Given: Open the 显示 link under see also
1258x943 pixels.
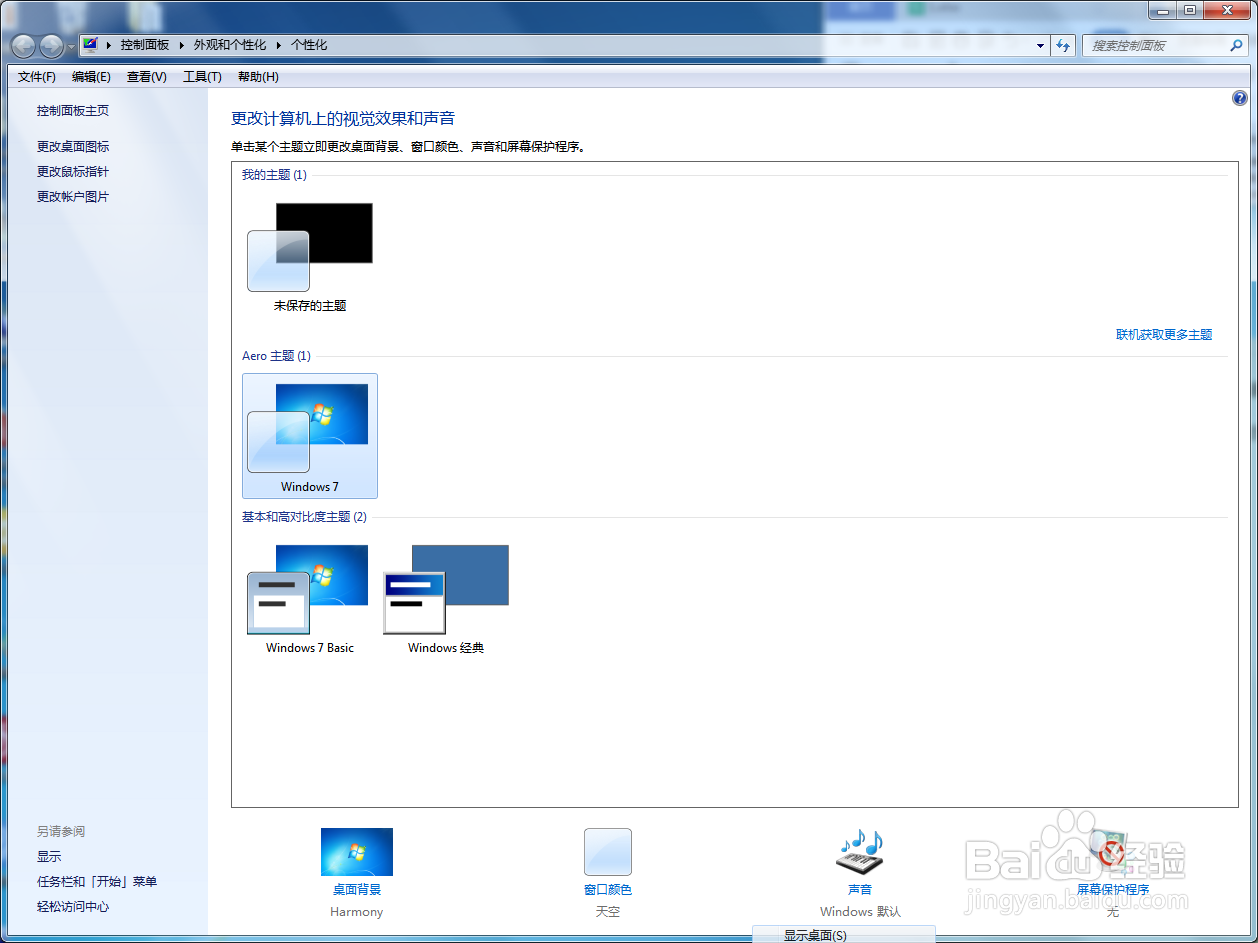Looking at the screenshot, I should [x=49, y=857].
